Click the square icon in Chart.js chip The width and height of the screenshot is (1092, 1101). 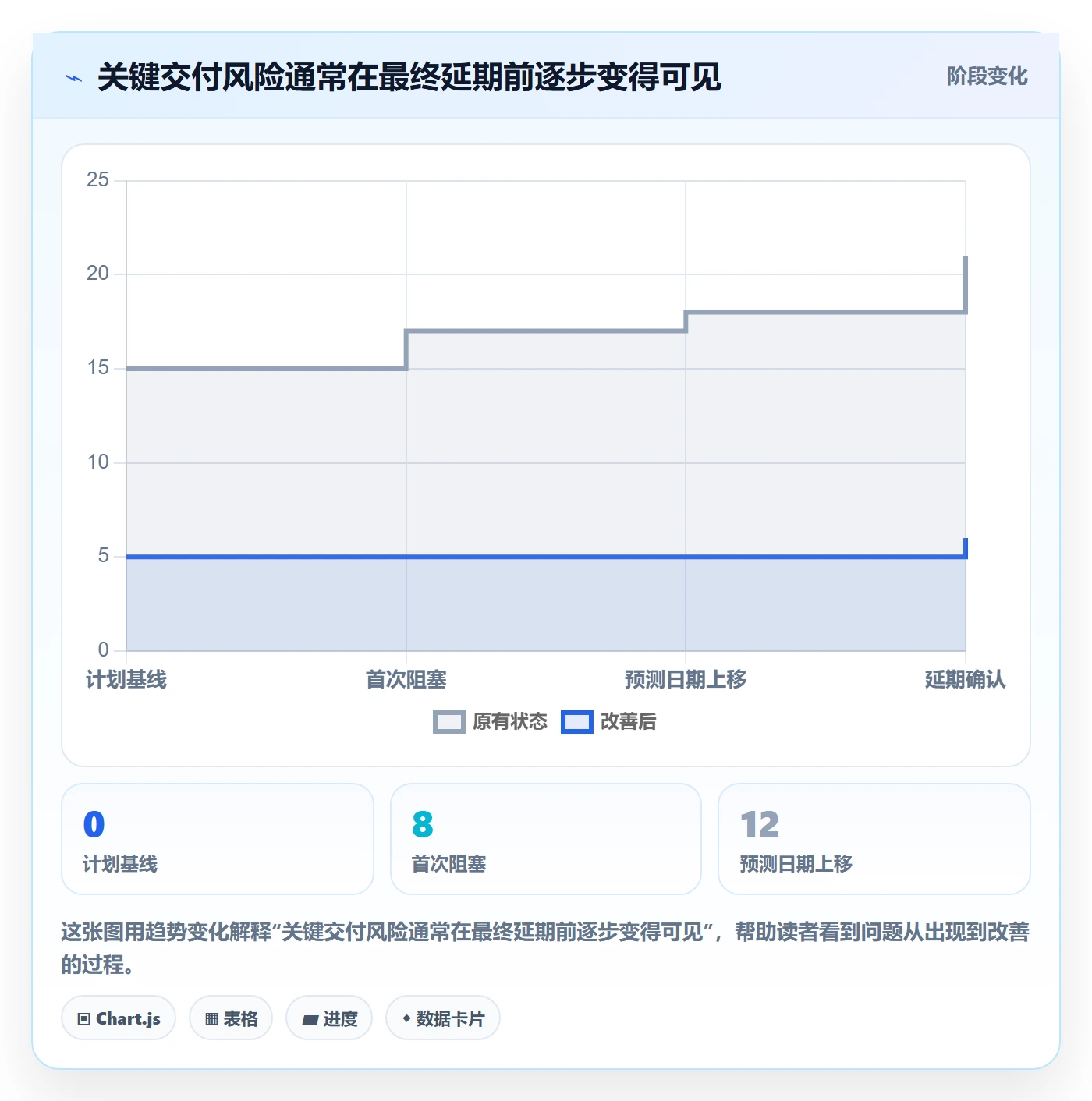point(84,1019)
